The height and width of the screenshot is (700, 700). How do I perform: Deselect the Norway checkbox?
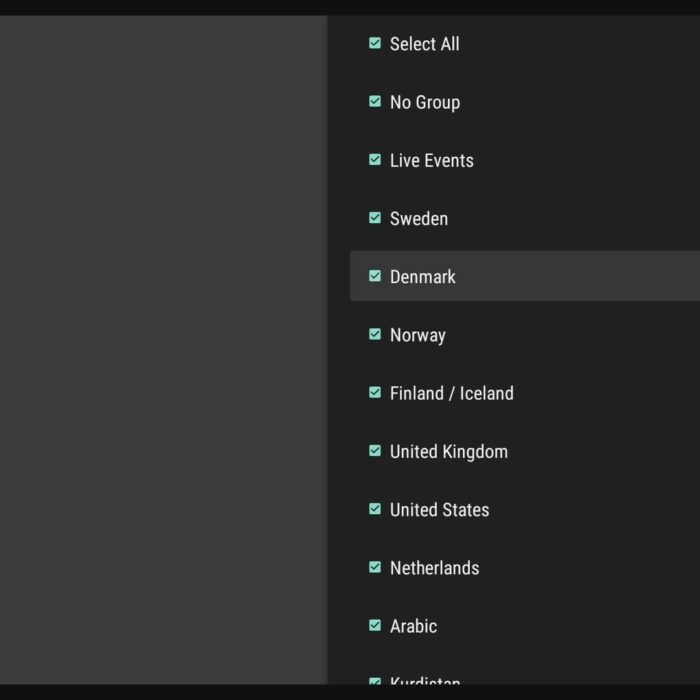pos(375,334)
